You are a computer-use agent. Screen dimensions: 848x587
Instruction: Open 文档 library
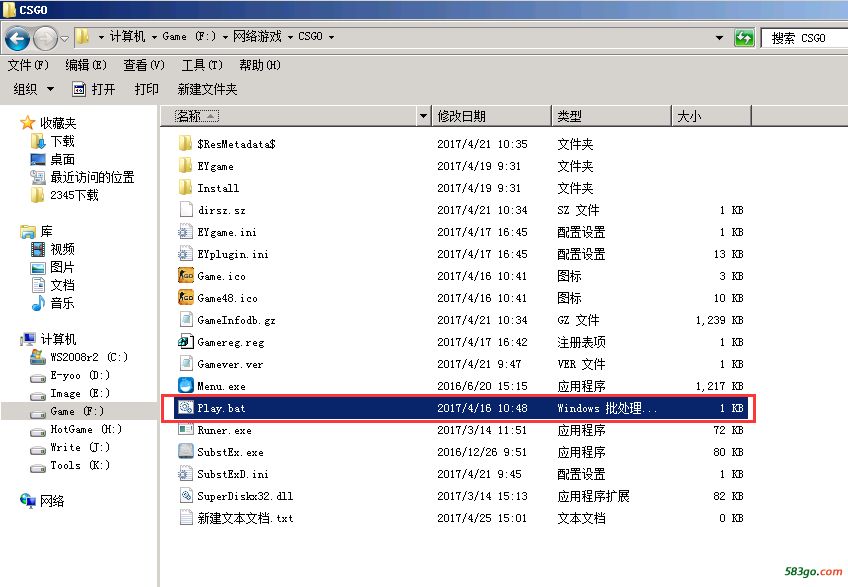pyautogui.click(x=62, y=285)
